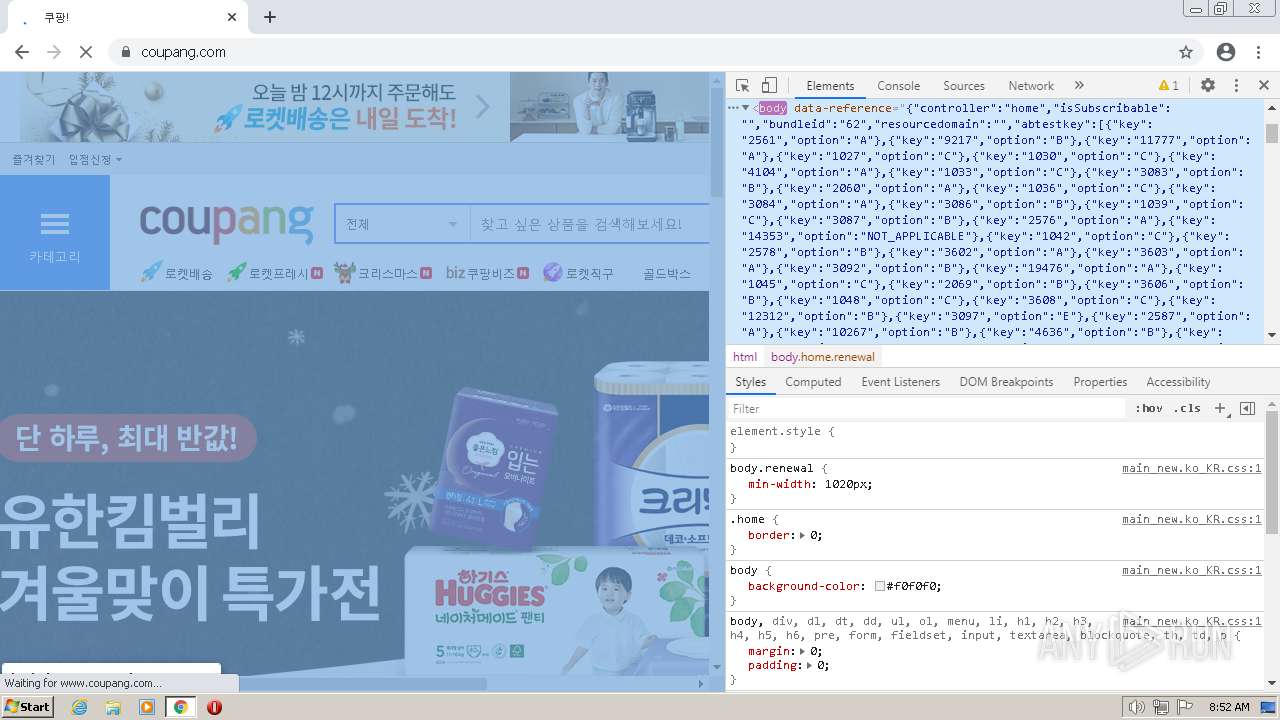The width and height of the screenshot is (1280, 720).
Task: Go forward in browser history
Action: (x=54, y=52)
